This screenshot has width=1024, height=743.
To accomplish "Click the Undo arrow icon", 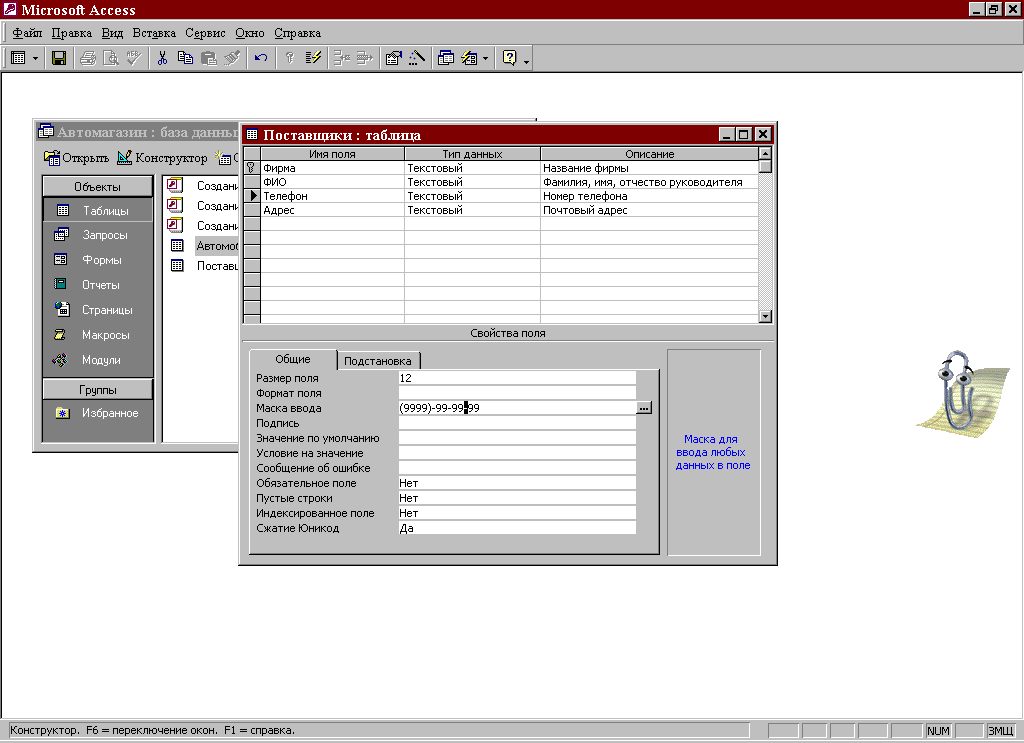I will point(261,58).
